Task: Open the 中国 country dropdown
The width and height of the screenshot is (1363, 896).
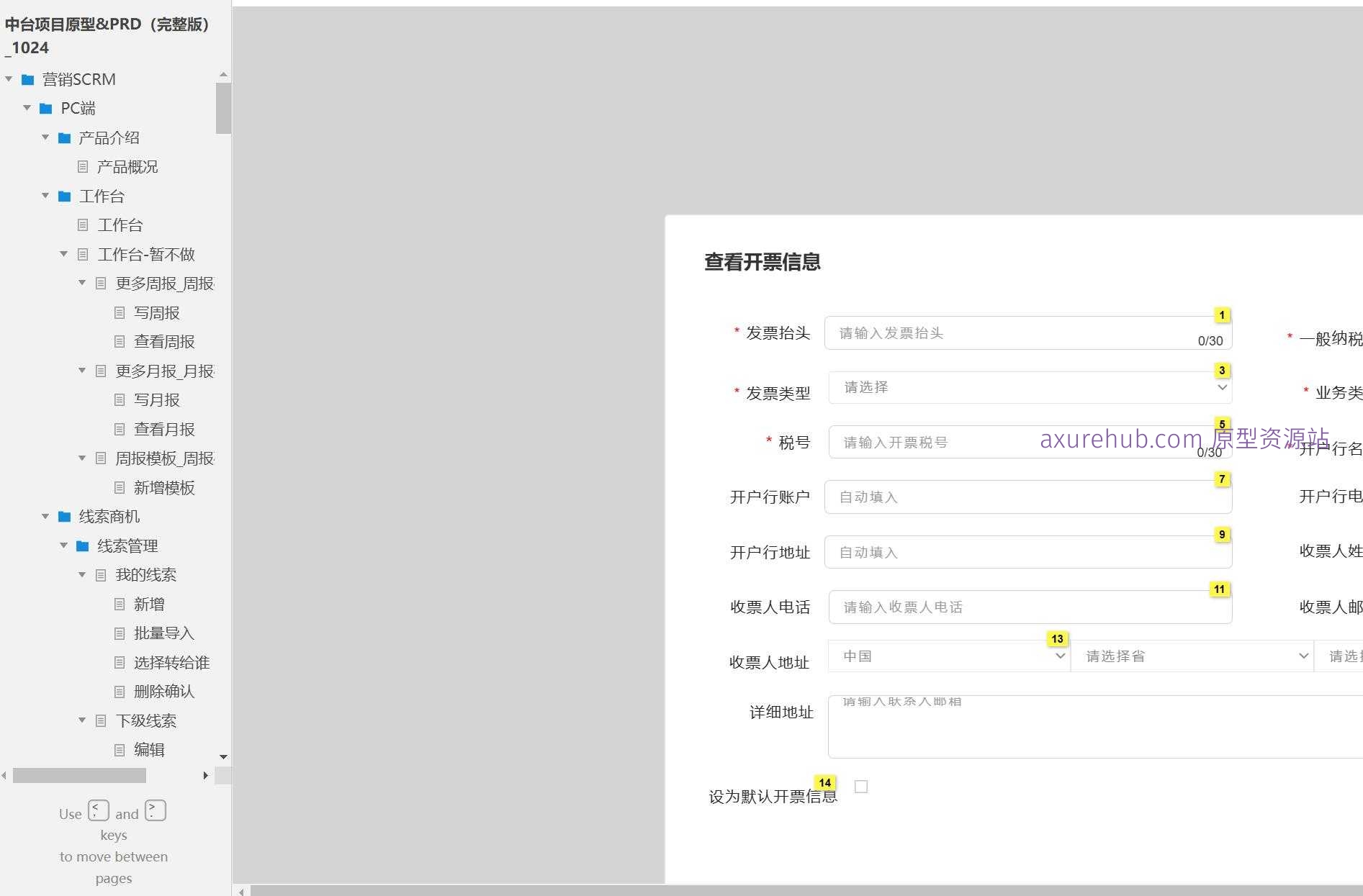Action: tap(949, 656)
